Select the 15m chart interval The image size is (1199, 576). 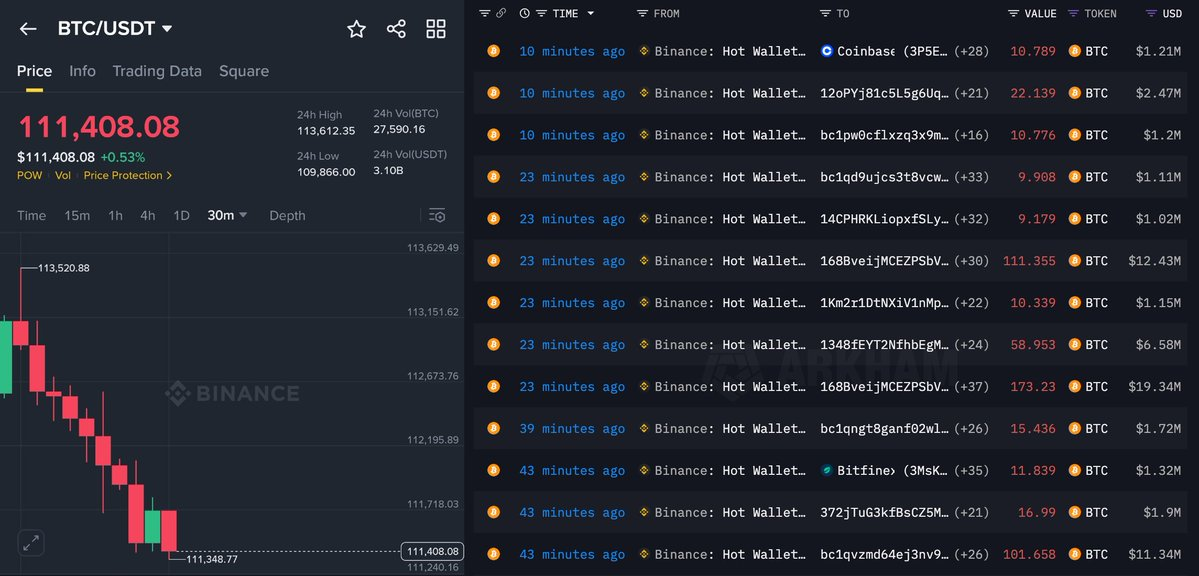pos(77,216)
